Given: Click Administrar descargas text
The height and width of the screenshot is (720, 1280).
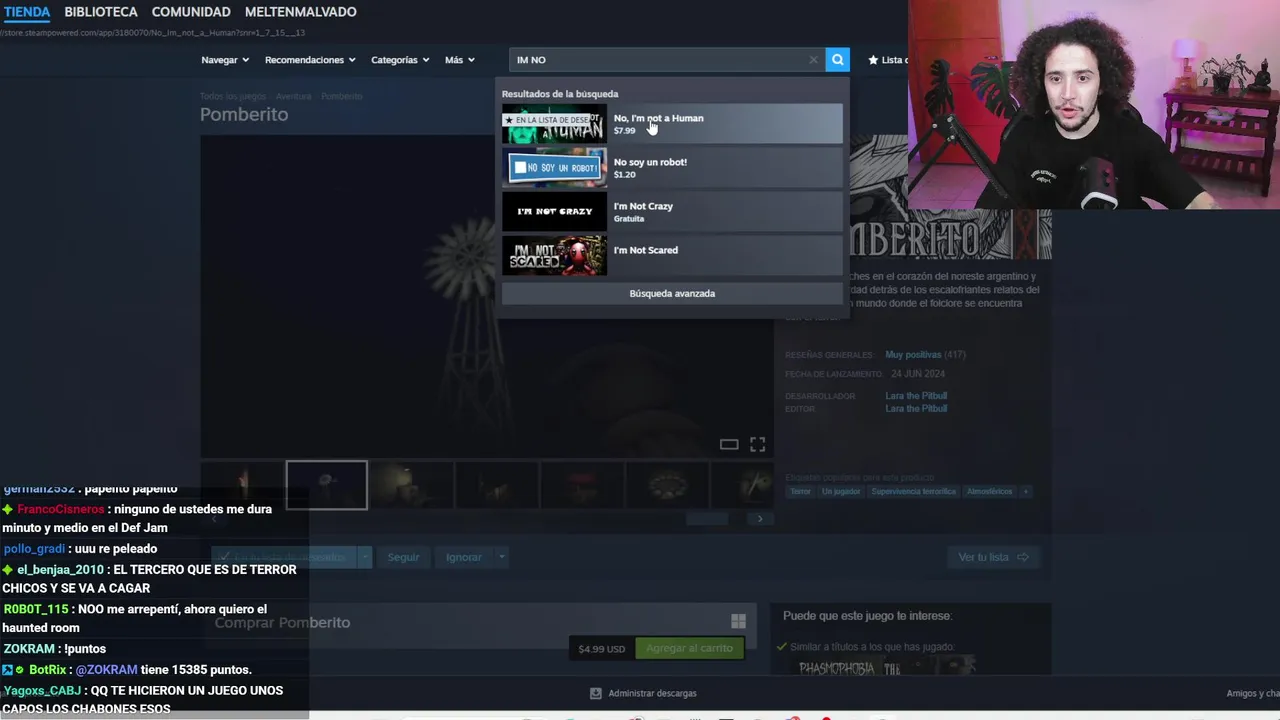Looking at the screenshot, I should point(652,693).
